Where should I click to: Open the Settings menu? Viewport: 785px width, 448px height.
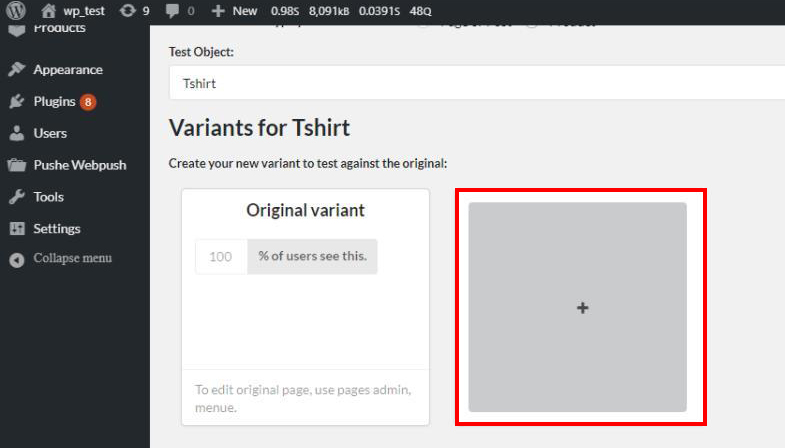point(57,229)
